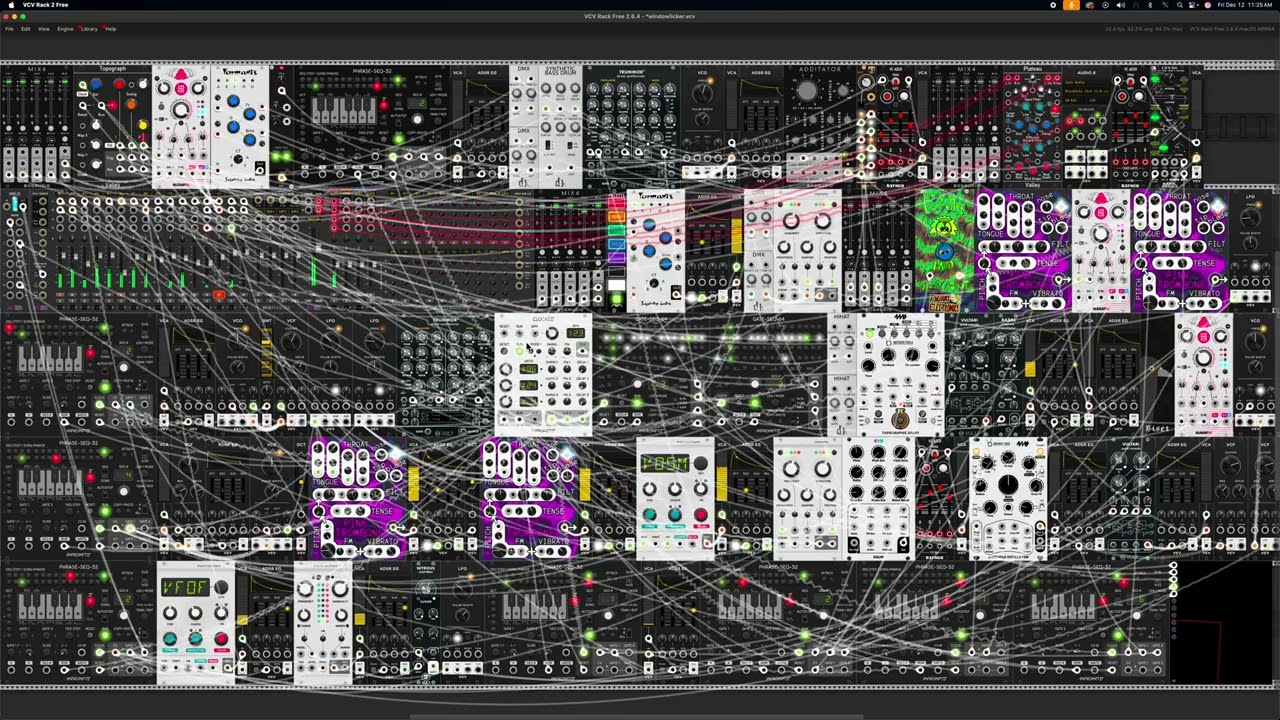The image size is (1280, 720).
Task: Click the big grey knob on Additator
Action: point(806,92)
